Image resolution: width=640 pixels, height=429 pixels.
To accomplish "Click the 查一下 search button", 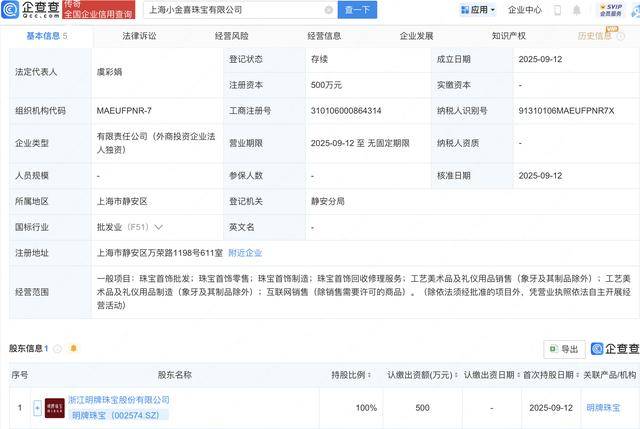I will tap(357, 10).
